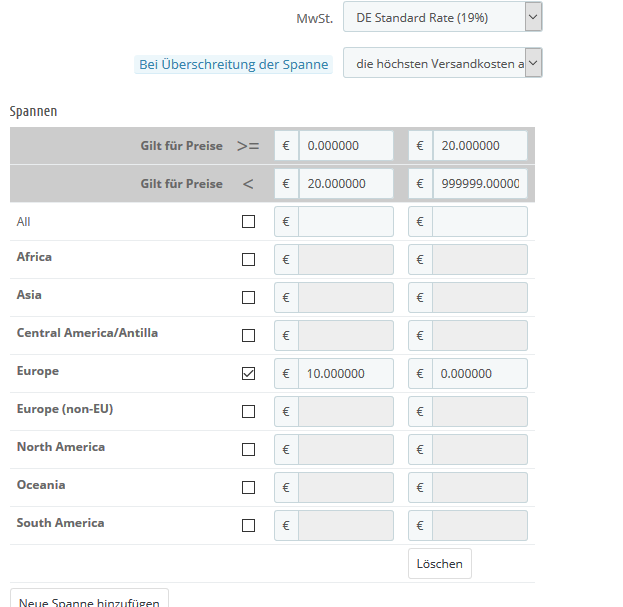Enable the Africa zone checkbox

tap(249, 260)
